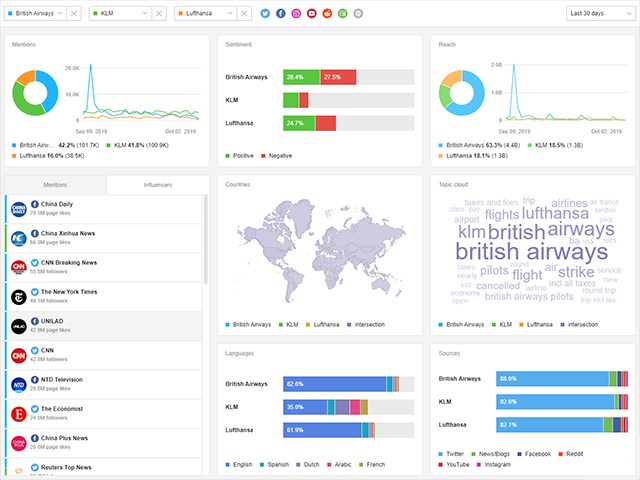
Task: Open the British Airways brand dropdown
Action: pyautogui.click(x=35, y=13)
